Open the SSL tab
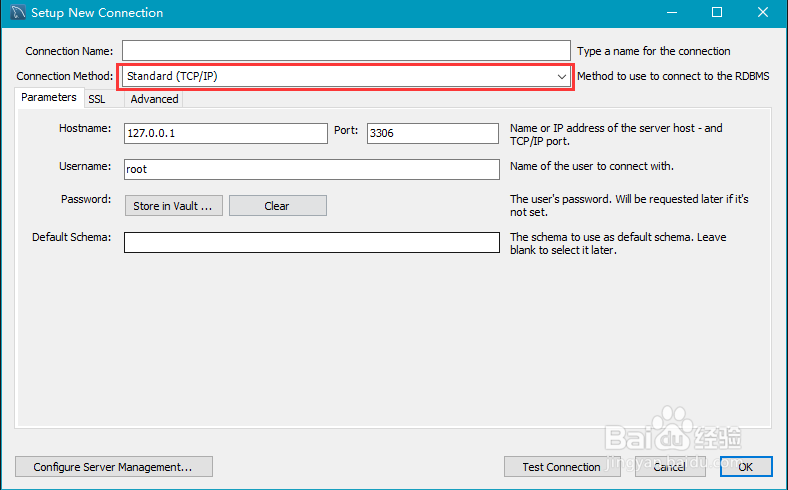The image size is (788, 490). coord(96,99)
